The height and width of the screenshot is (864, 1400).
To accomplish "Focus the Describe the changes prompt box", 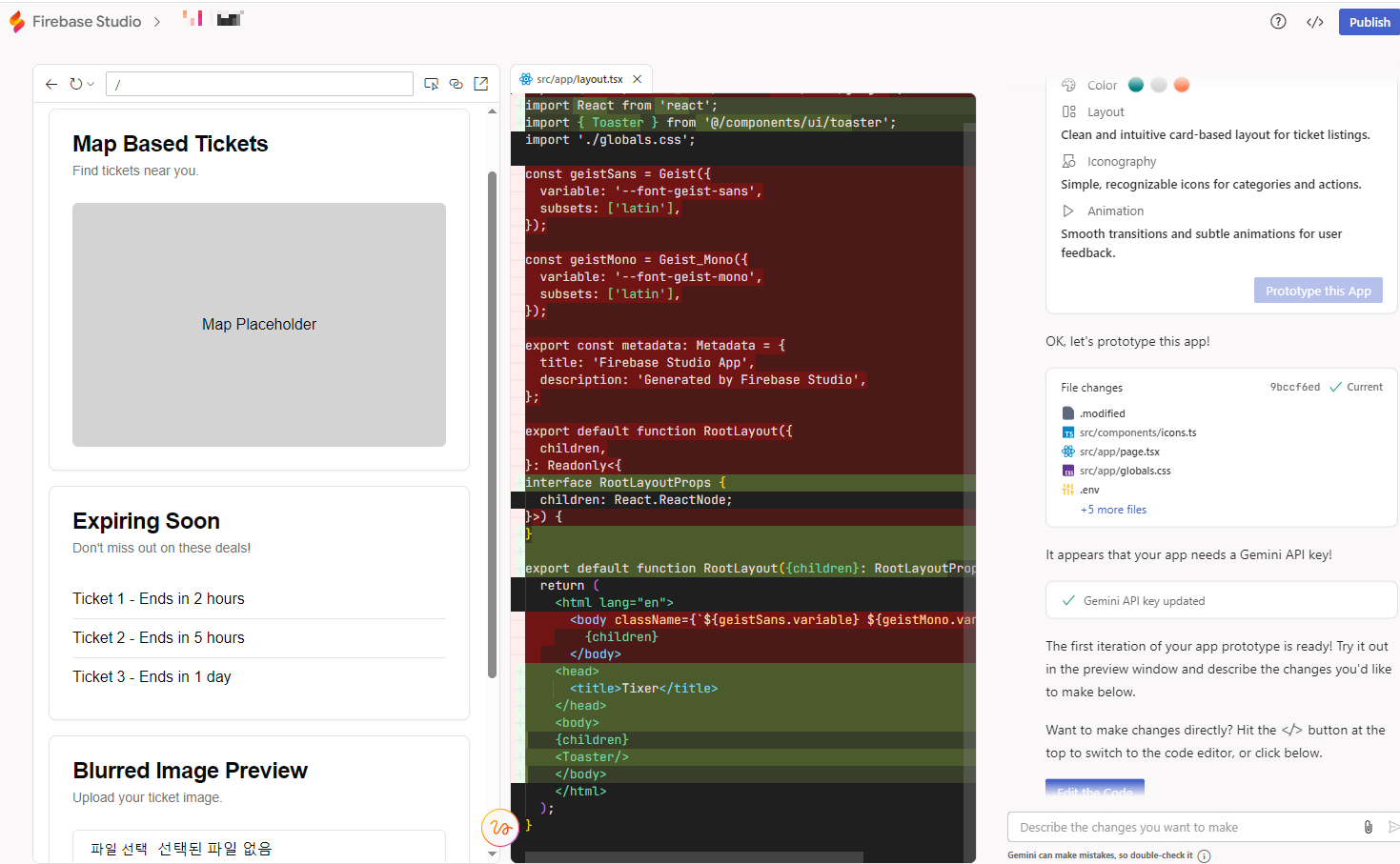I will pyautogui.click(x=1187, y=827).
